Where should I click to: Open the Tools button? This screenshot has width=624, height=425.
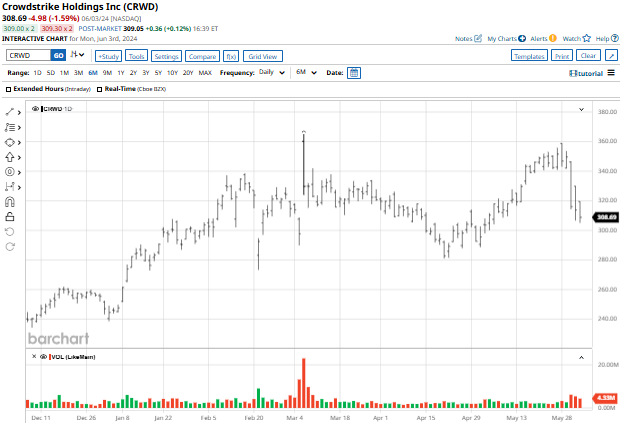tap(136, 56)
